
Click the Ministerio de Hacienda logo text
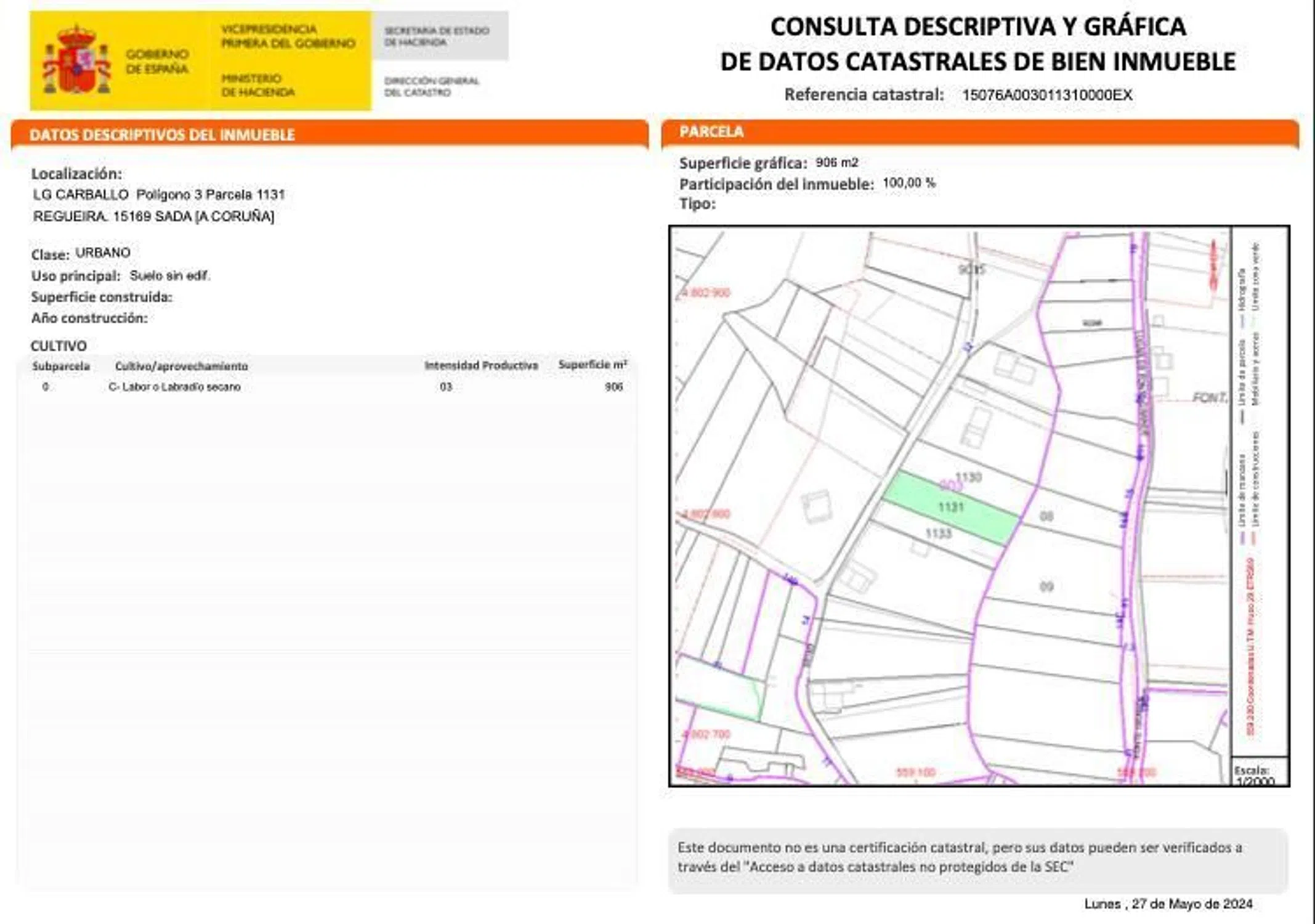tap(257, 86)
